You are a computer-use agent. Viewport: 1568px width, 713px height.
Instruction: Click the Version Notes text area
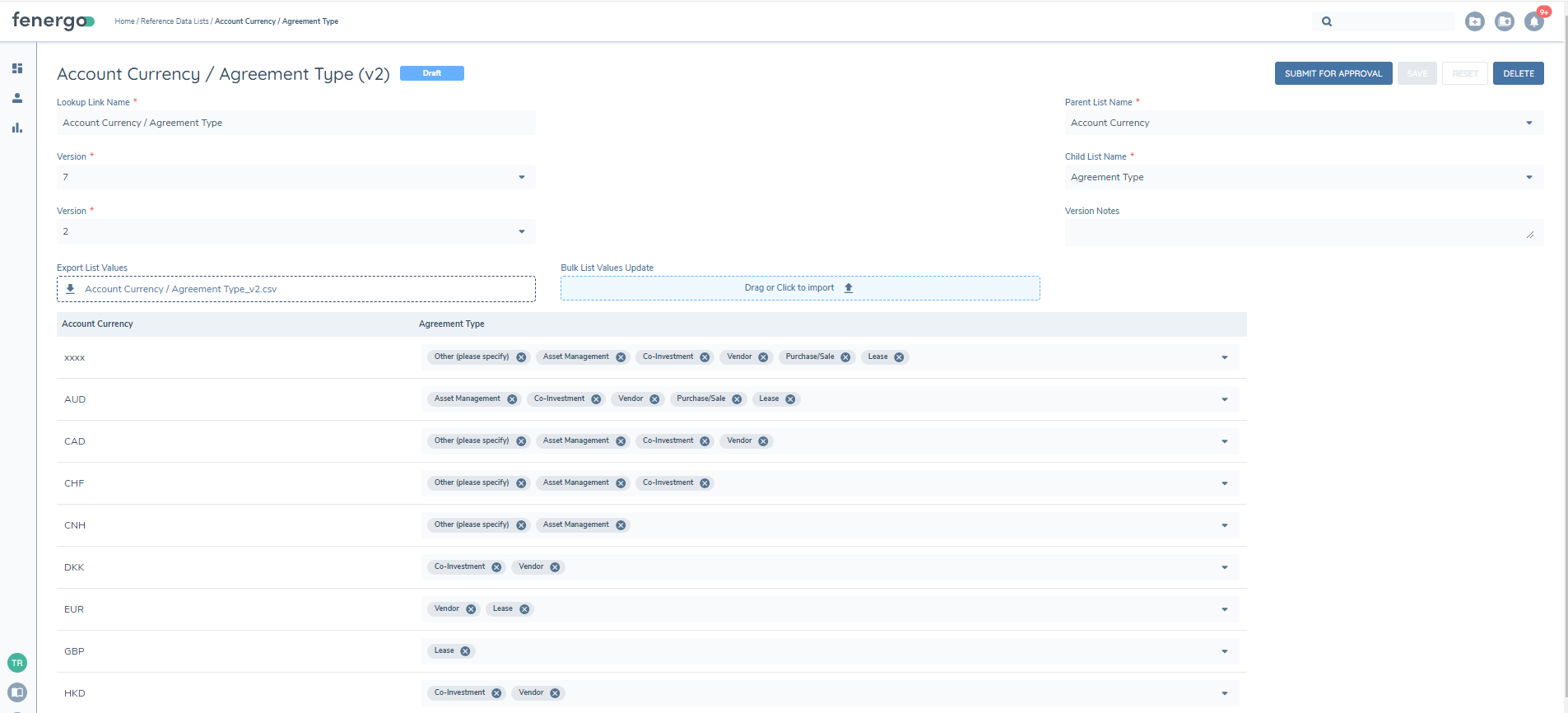pos(1304,233)
